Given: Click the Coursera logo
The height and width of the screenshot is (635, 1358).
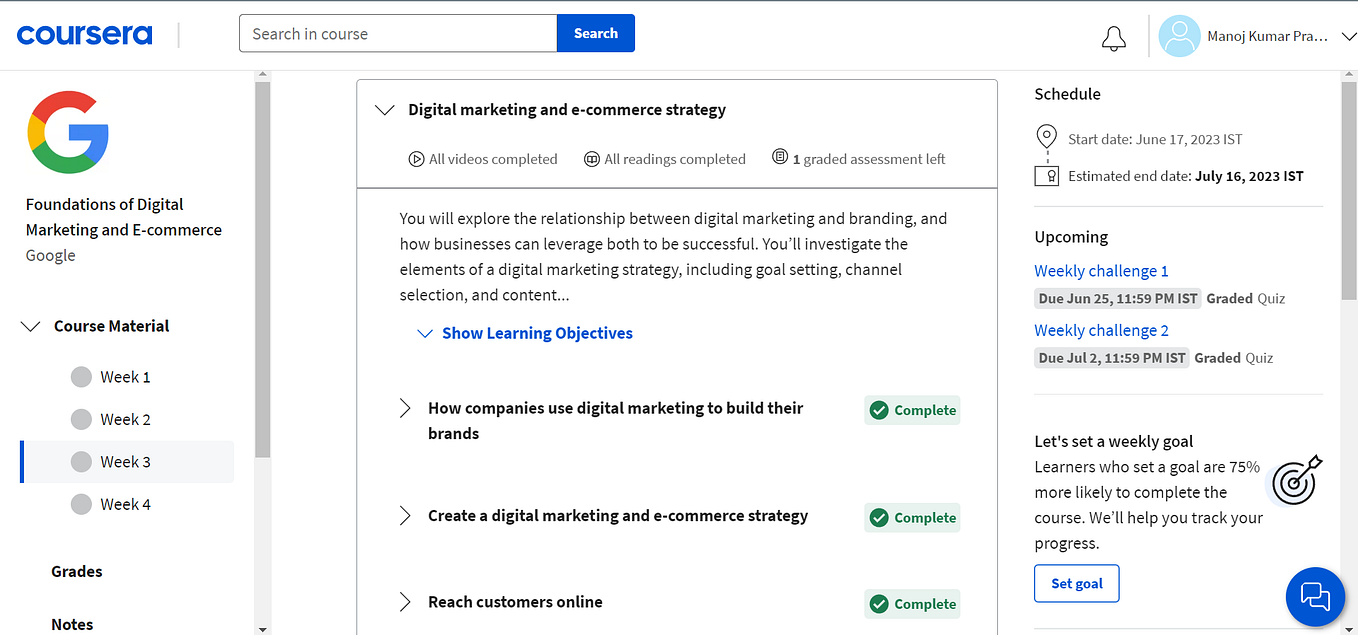Looking at the screenshot, I should pyautogui.click(x=84, y=33).
